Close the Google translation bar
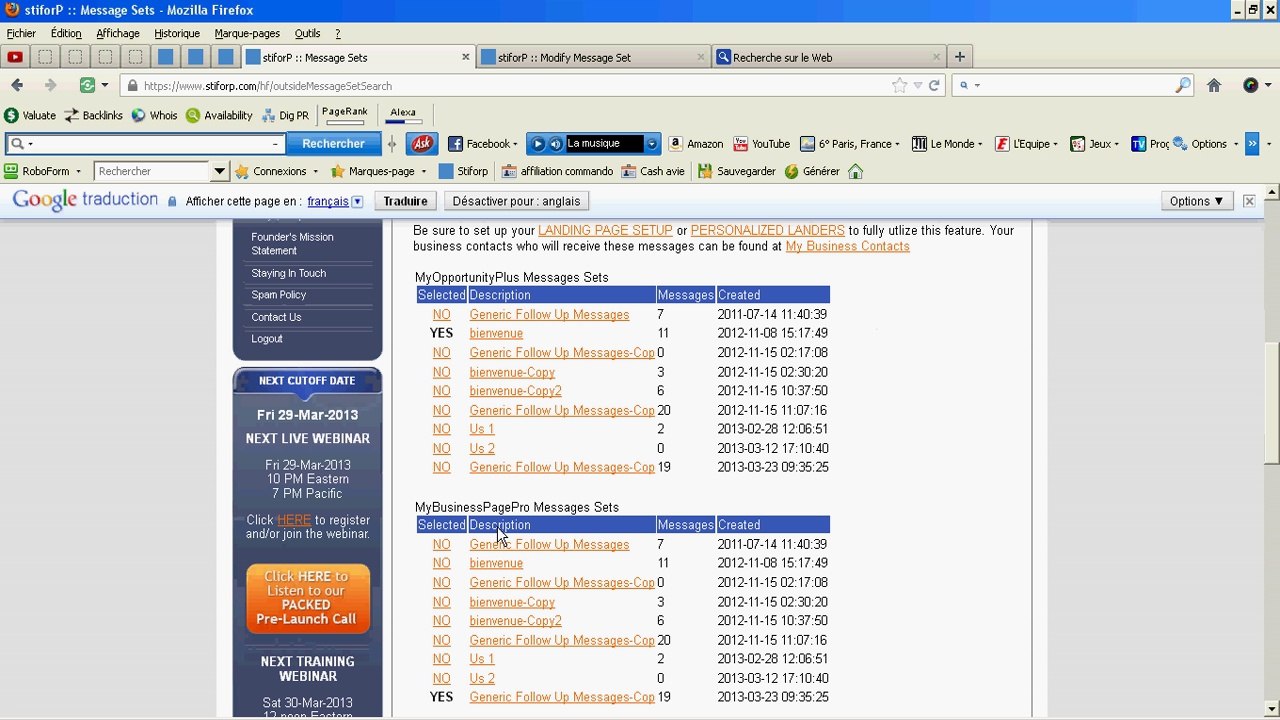Image resolution: width=1280 pixels, height=720 pixels. (1249, 201)
